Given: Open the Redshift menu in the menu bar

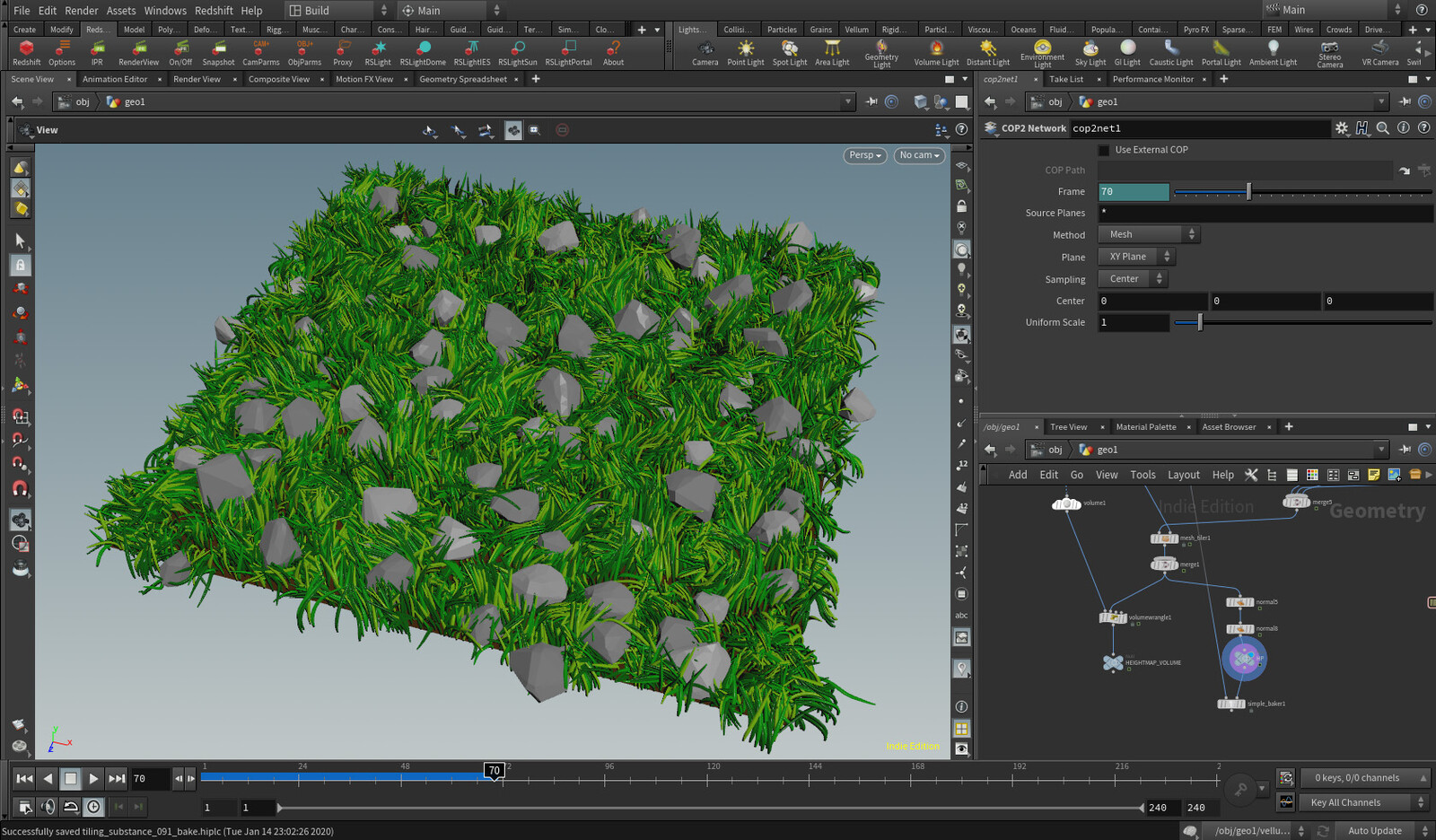Looking at the screenshot, I should coord(214,10).
